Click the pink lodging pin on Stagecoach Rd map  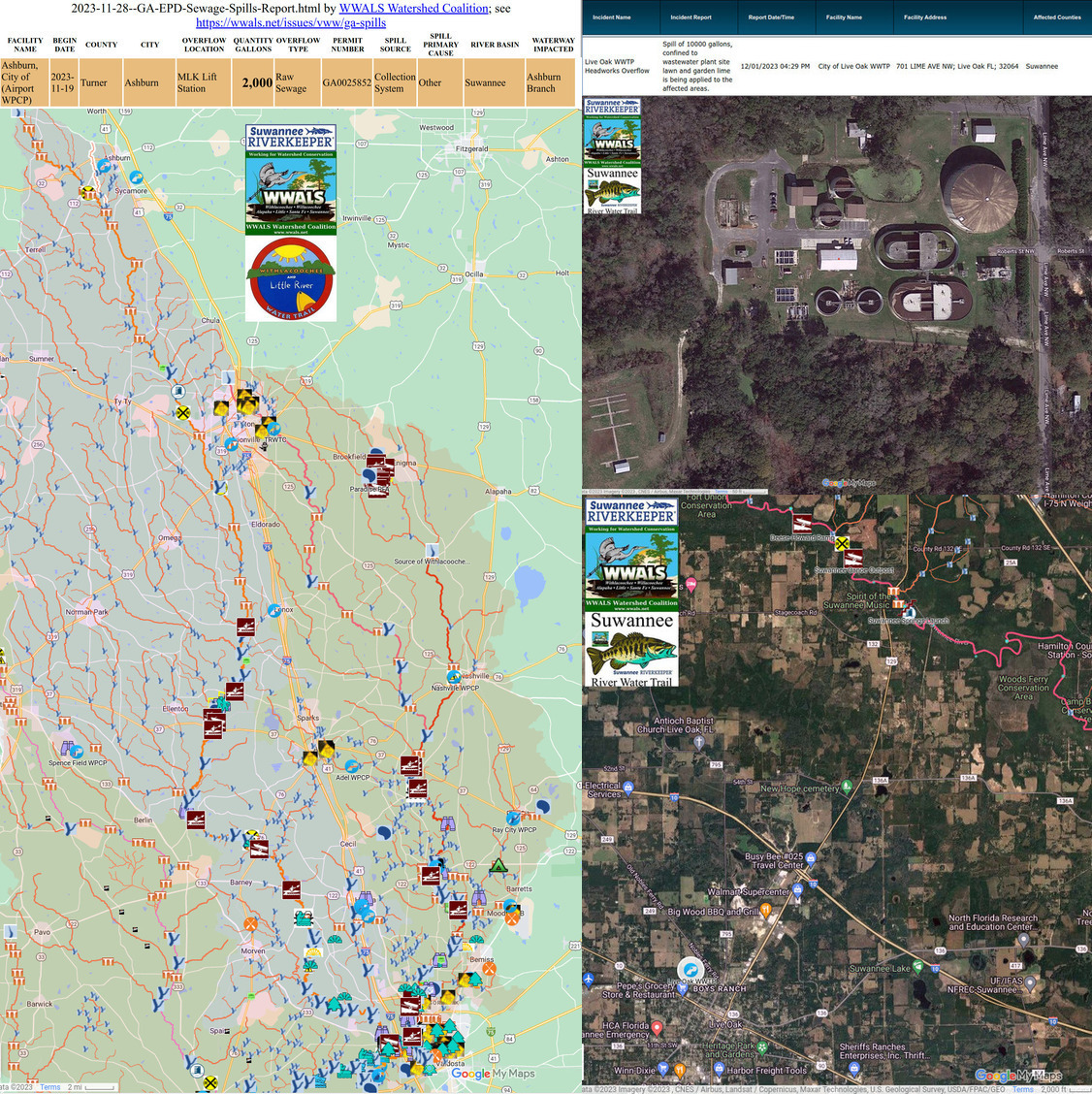691,585
